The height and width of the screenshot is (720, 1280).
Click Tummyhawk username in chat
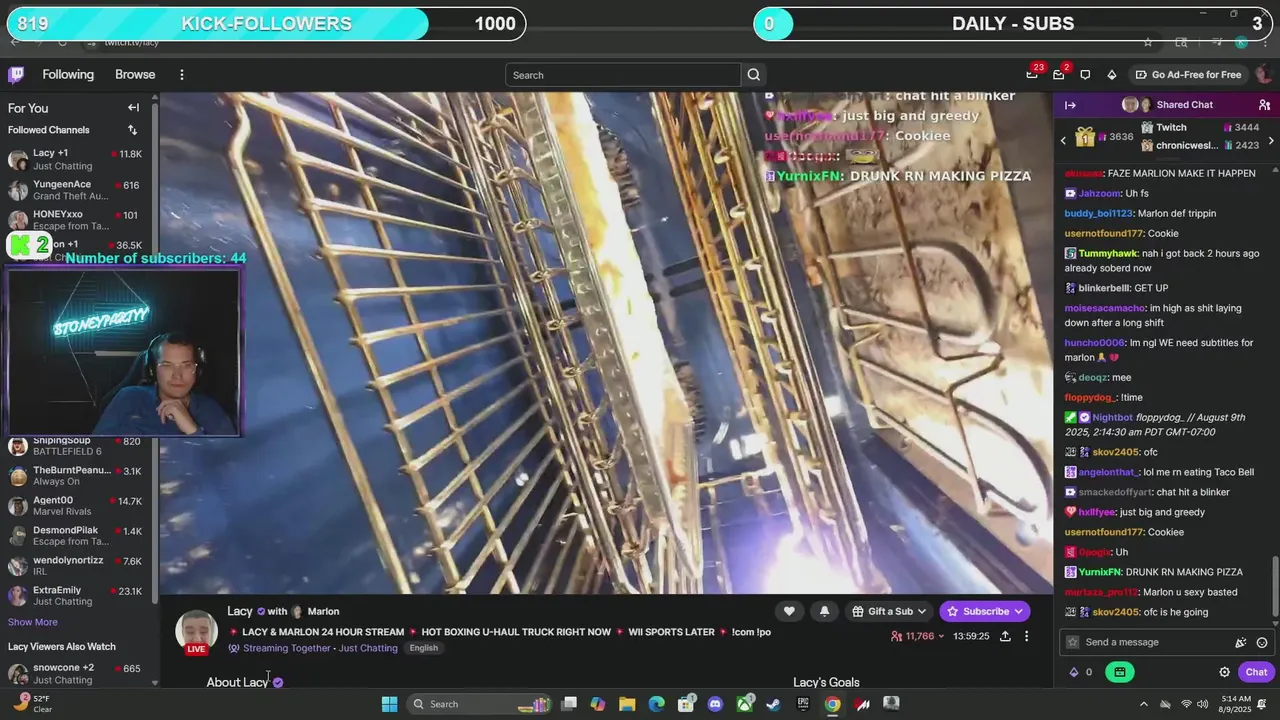click(1107, 254)
